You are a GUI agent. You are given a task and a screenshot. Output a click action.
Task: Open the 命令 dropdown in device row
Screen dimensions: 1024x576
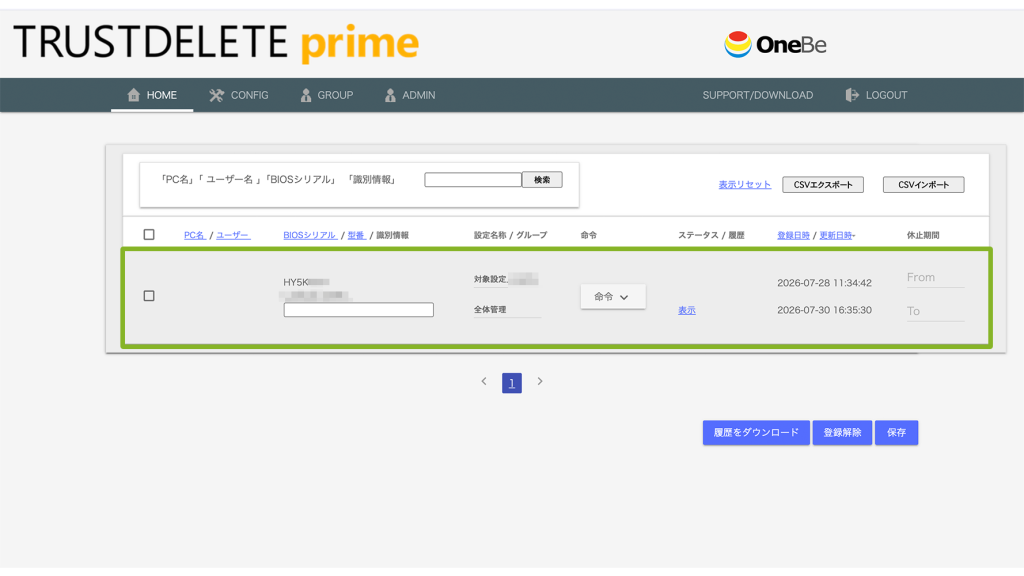[613, 296]
